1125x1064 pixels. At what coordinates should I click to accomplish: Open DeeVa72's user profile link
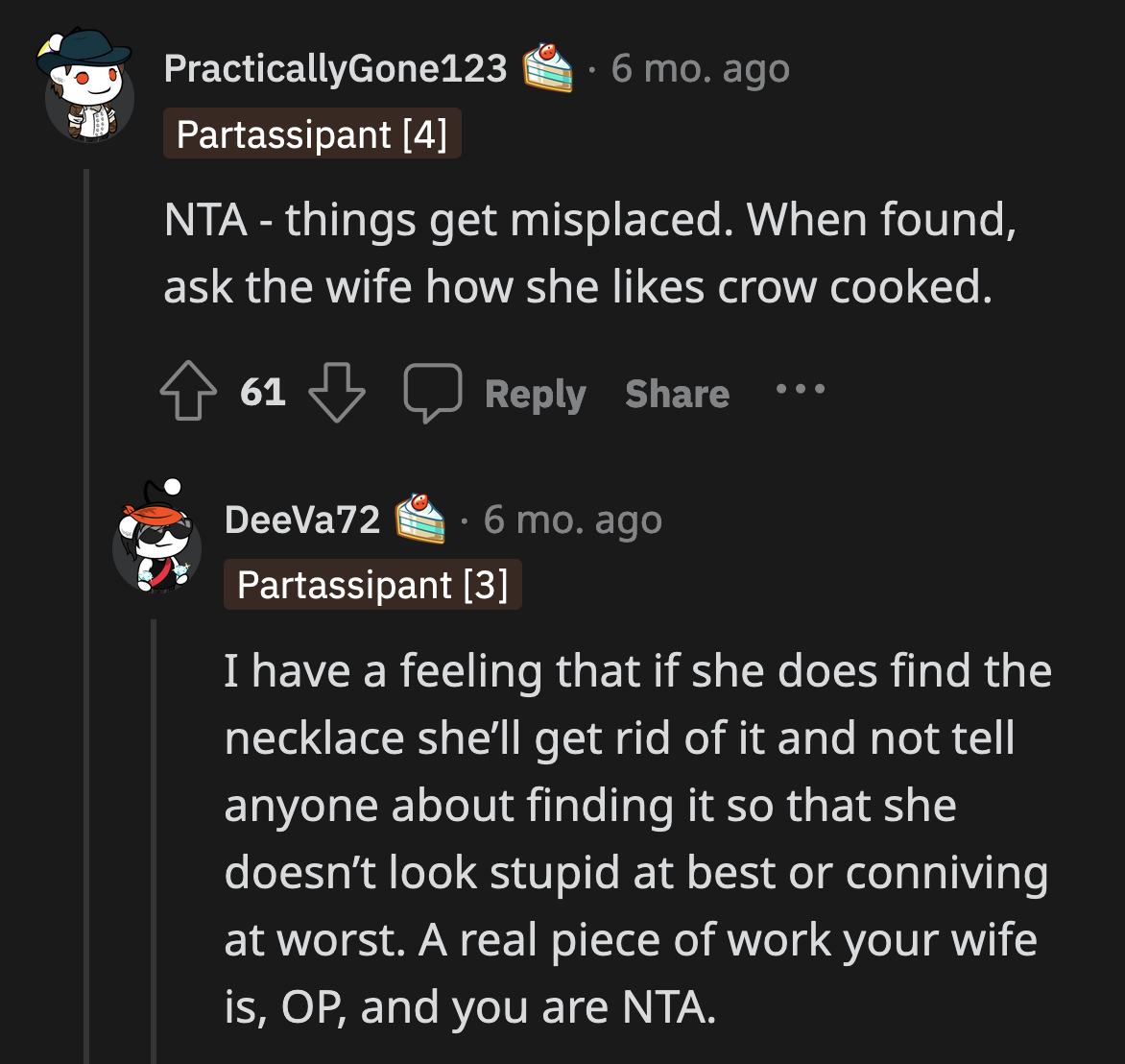(x=302, y=520)
